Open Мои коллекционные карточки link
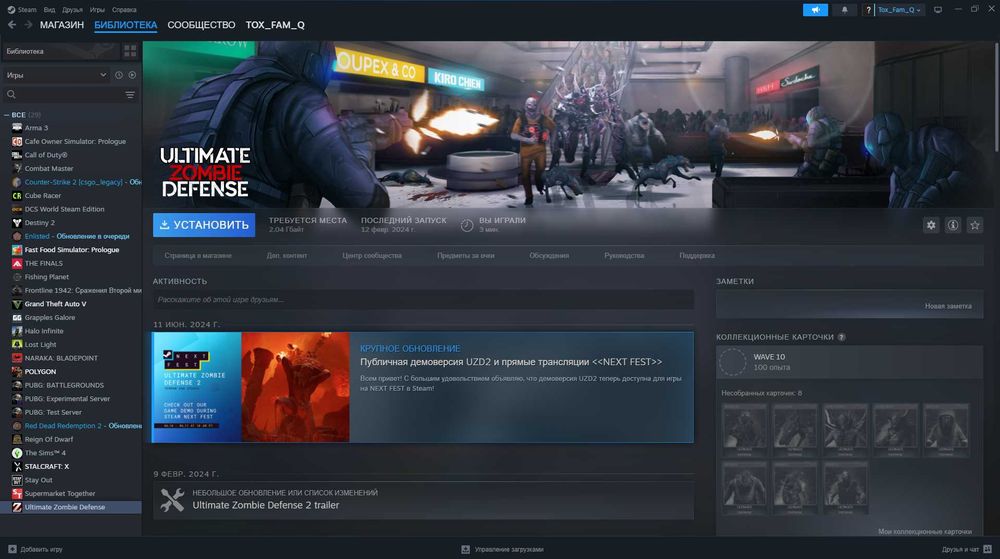This screenshot has width=1000, height=559. [x=925, y=532]
